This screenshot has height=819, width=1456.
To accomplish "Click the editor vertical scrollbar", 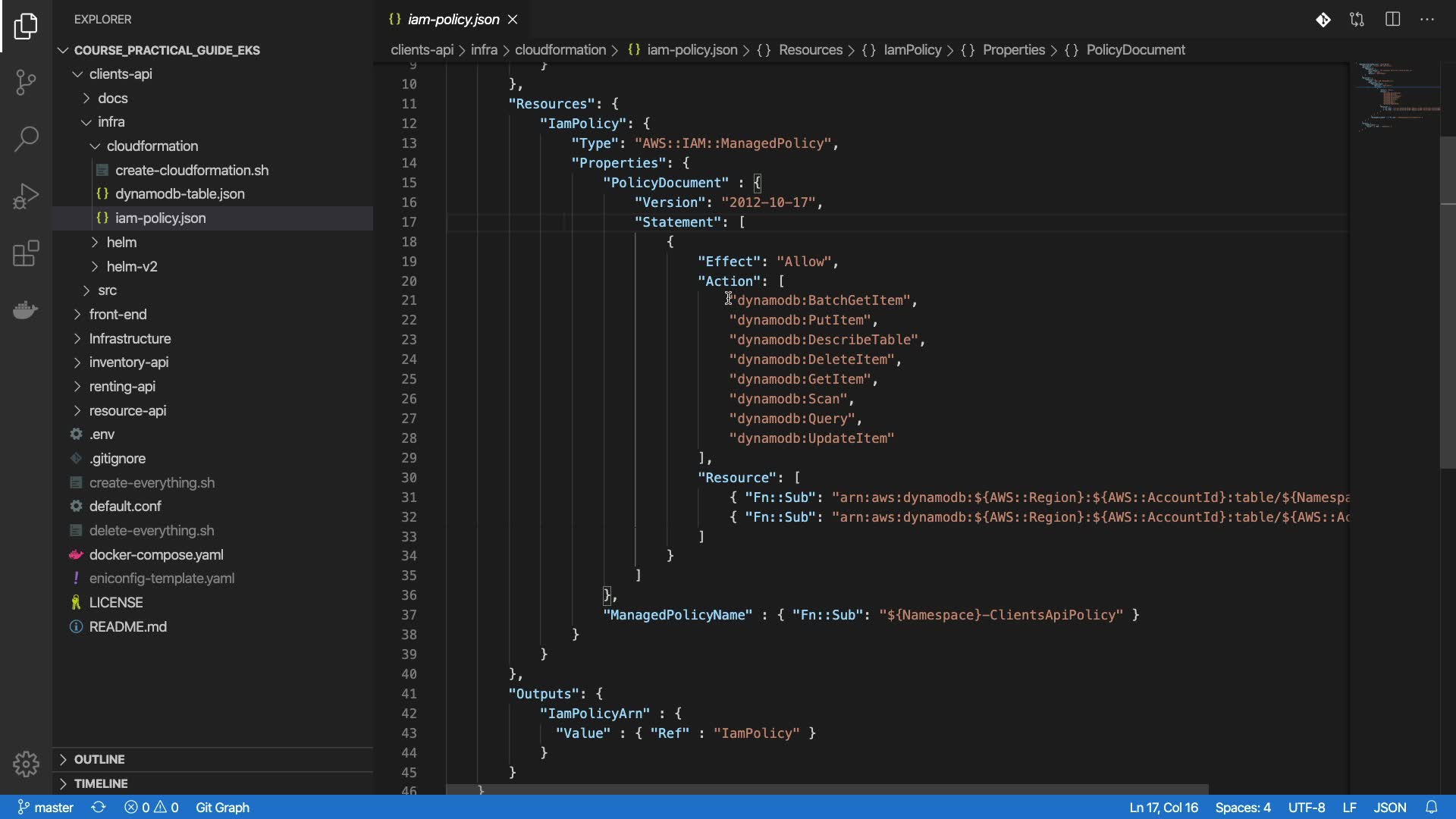I will coord(1447,303).
